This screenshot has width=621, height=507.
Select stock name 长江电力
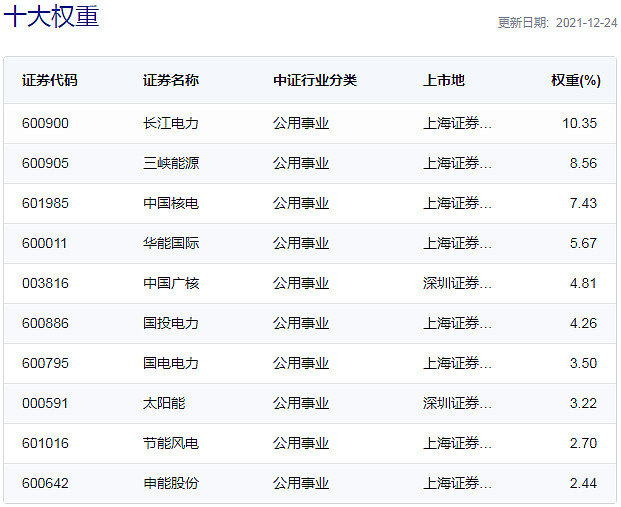click(x=171, y=123)
